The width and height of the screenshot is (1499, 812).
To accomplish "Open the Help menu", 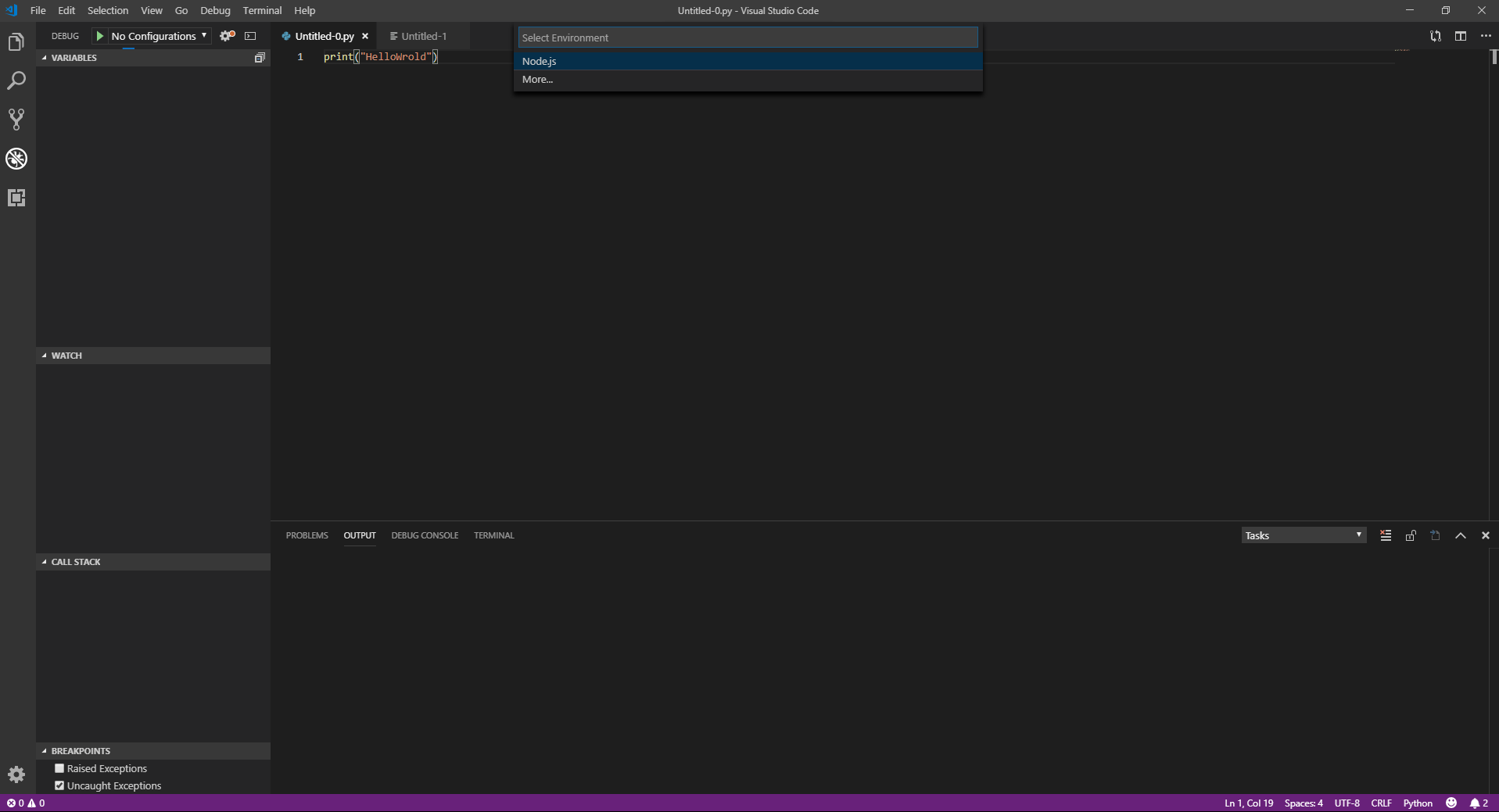I will point(305,10).
